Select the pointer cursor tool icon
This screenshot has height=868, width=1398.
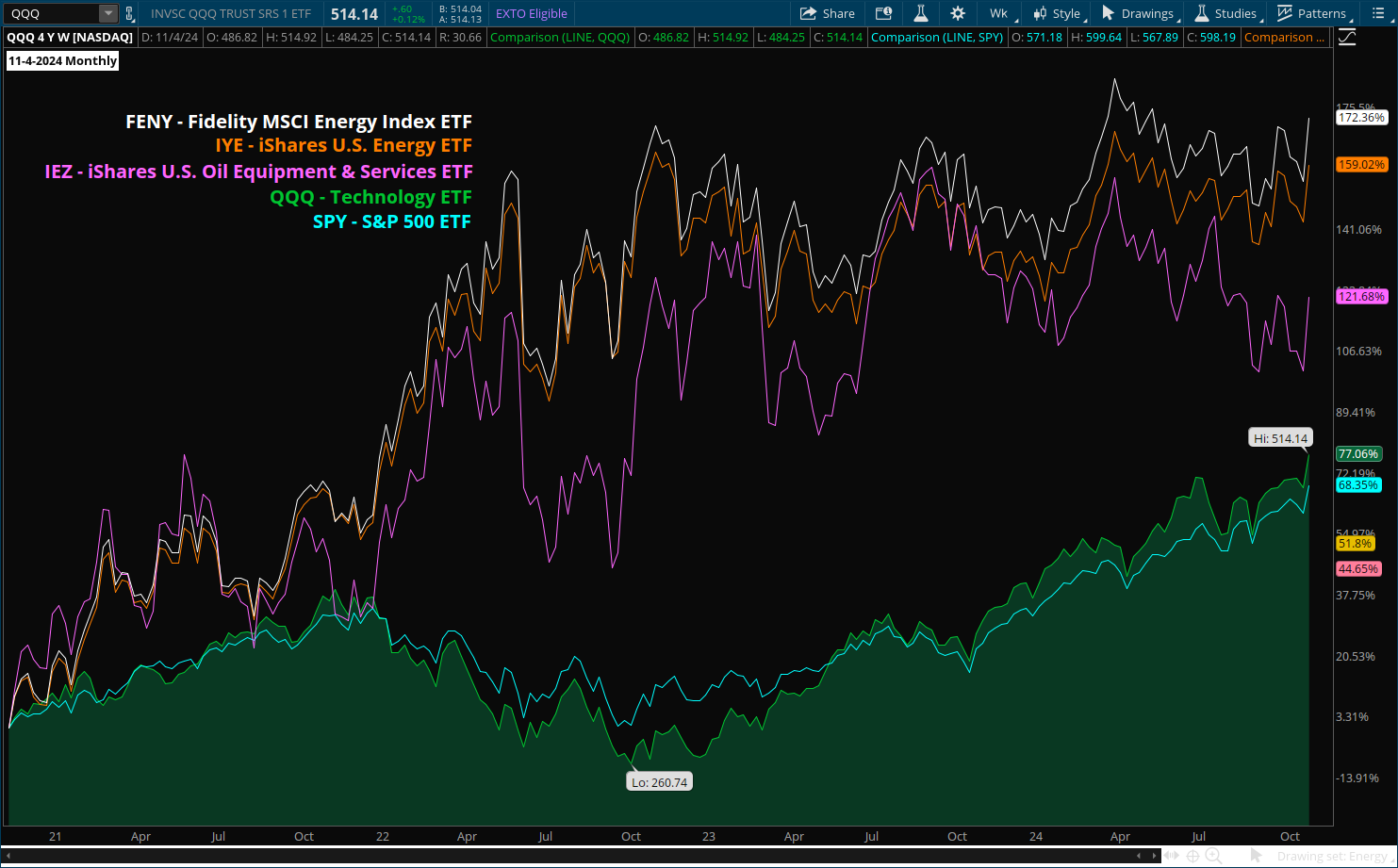[1256, 855]
